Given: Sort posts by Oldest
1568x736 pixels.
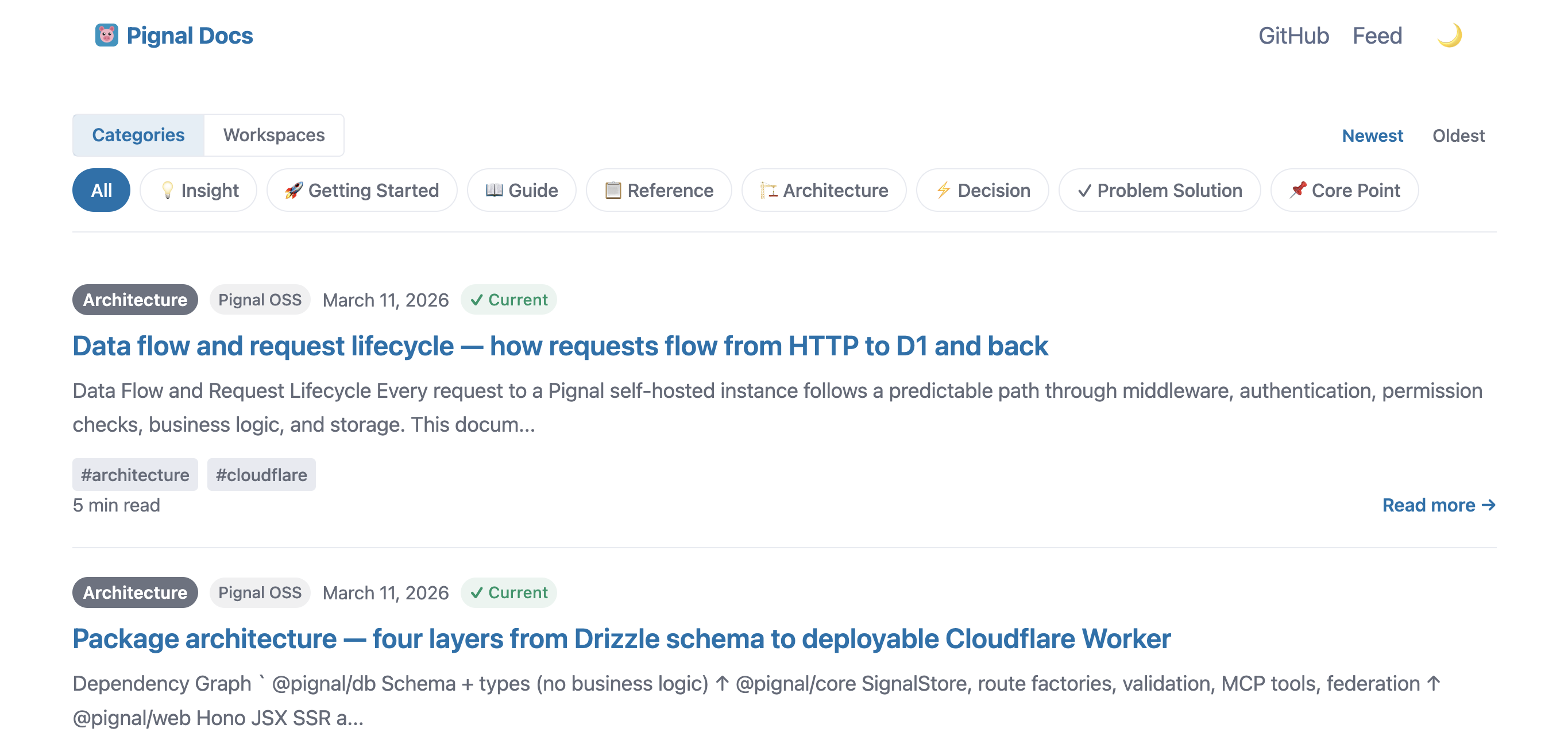Looking at the screenshot, I should click(x=1458, y=135).
